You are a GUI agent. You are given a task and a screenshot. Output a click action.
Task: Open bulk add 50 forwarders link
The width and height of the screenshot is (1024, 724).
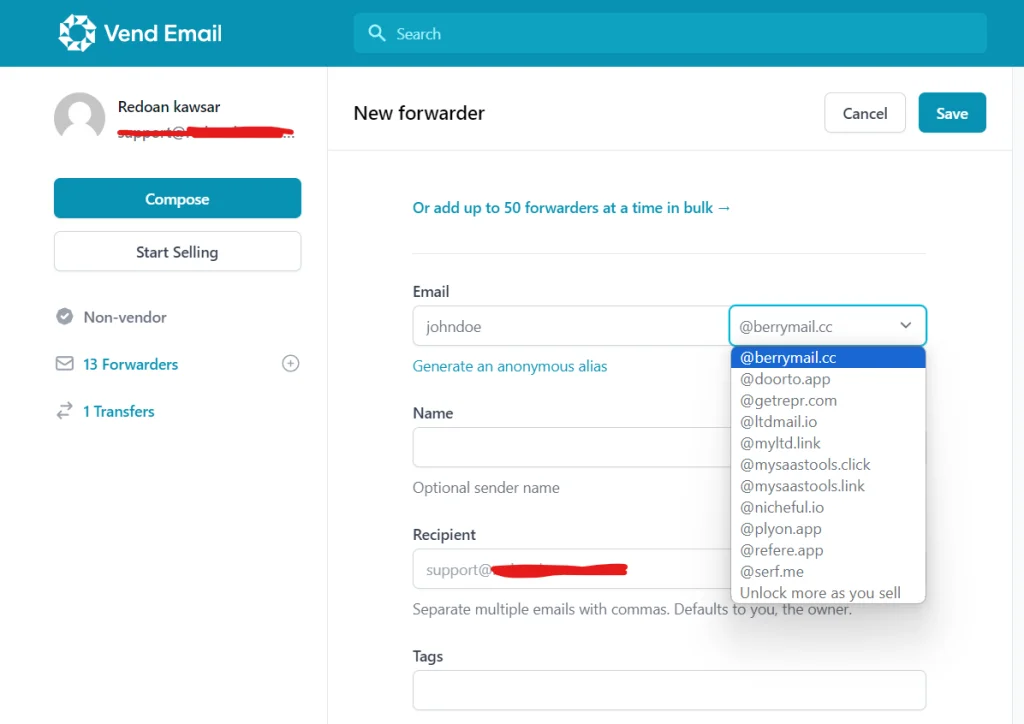tap(571, 208)
